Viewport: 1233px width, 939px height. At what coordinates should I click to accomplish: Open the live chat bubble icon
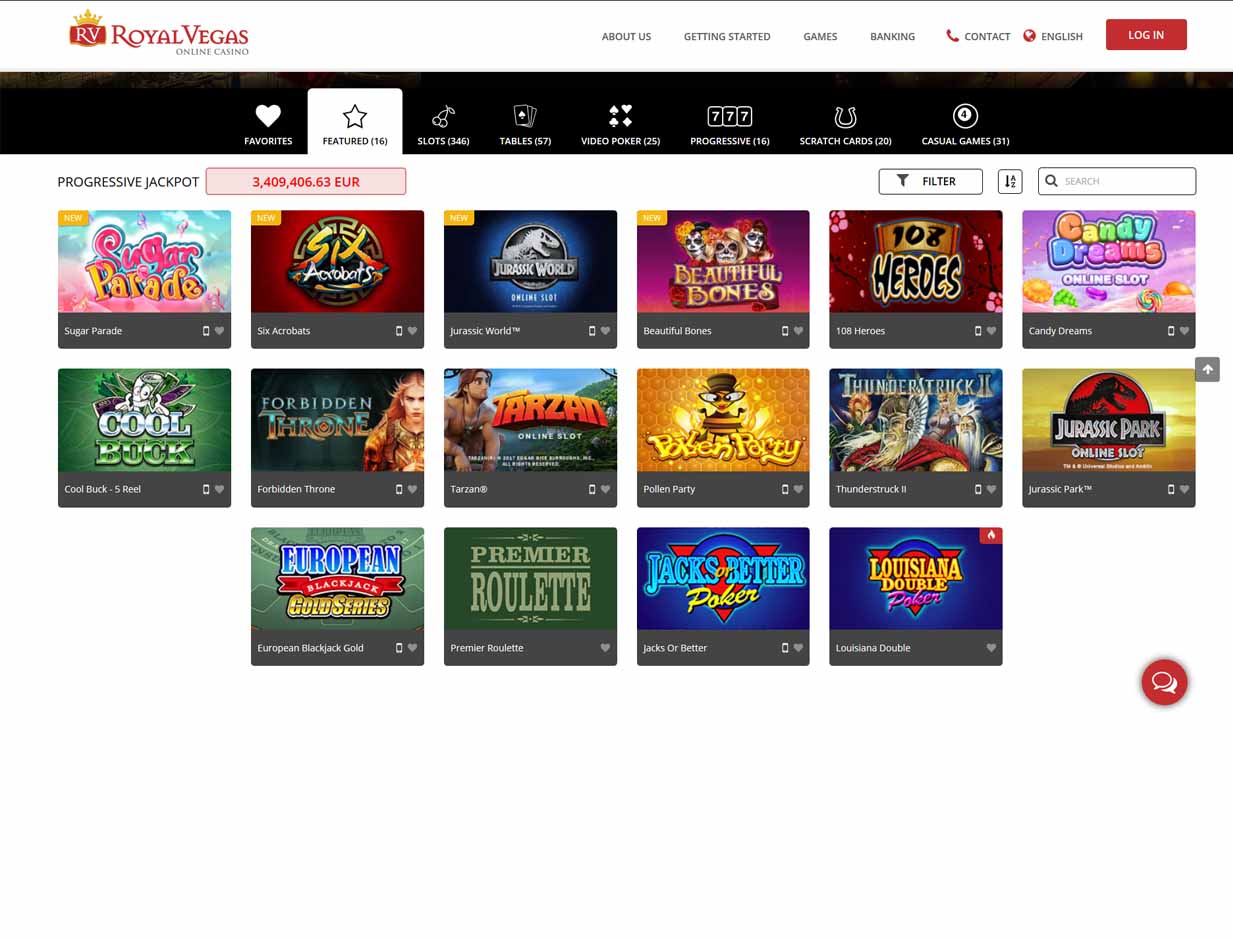[1164, 683]
